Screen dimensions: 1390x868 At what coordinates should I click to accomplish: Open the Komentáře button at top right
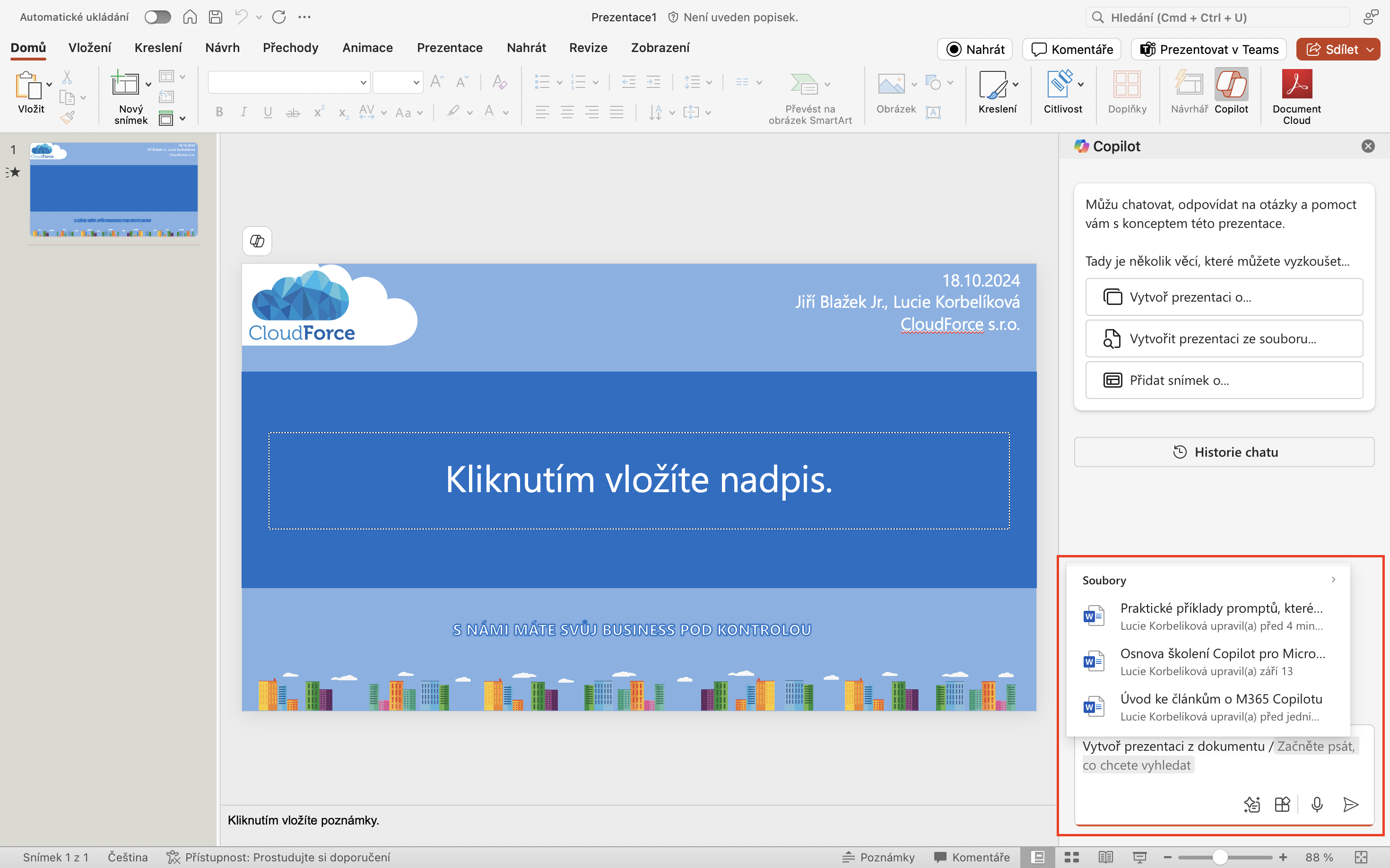(1072, 49)
